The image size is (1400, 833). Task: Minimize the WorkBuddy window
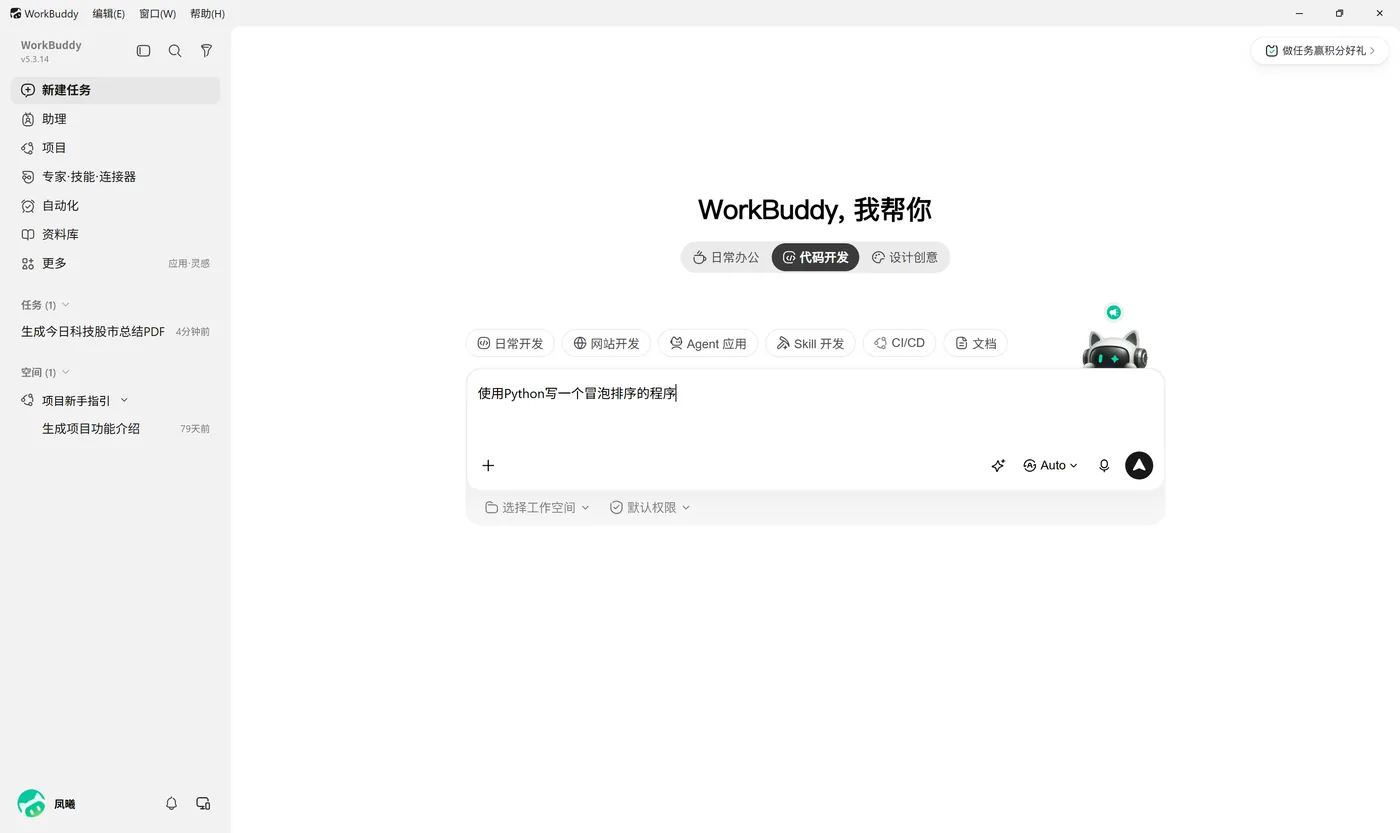tap(1299, 14)
